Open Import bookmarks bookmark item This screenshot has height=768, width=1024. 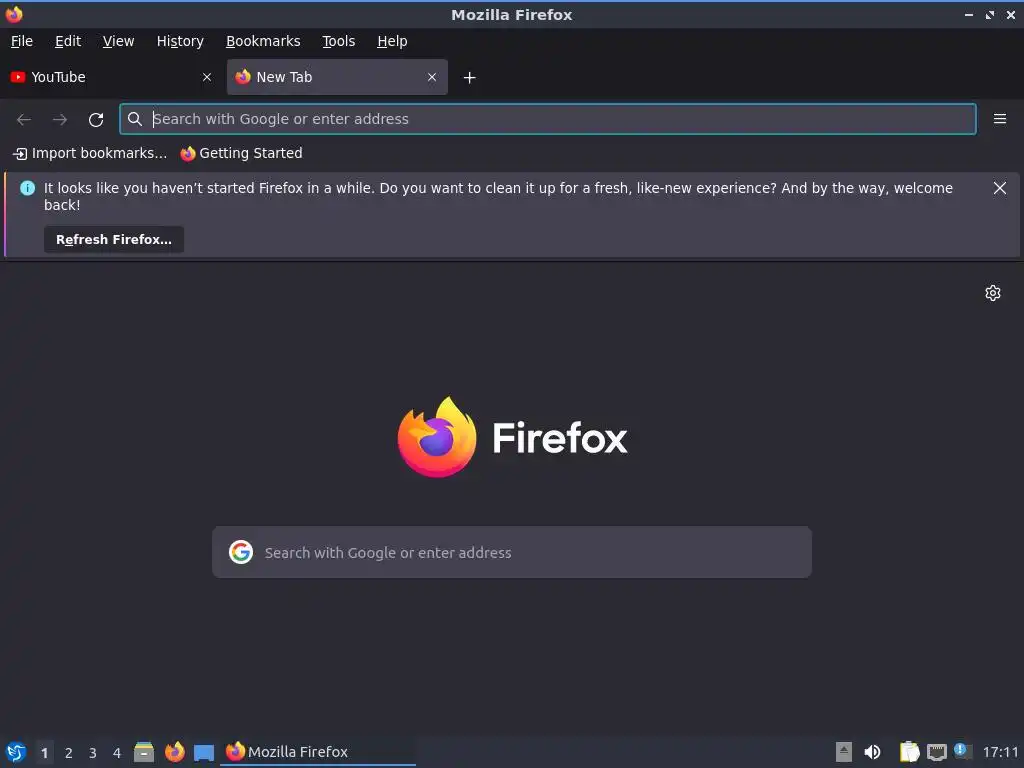90,153
